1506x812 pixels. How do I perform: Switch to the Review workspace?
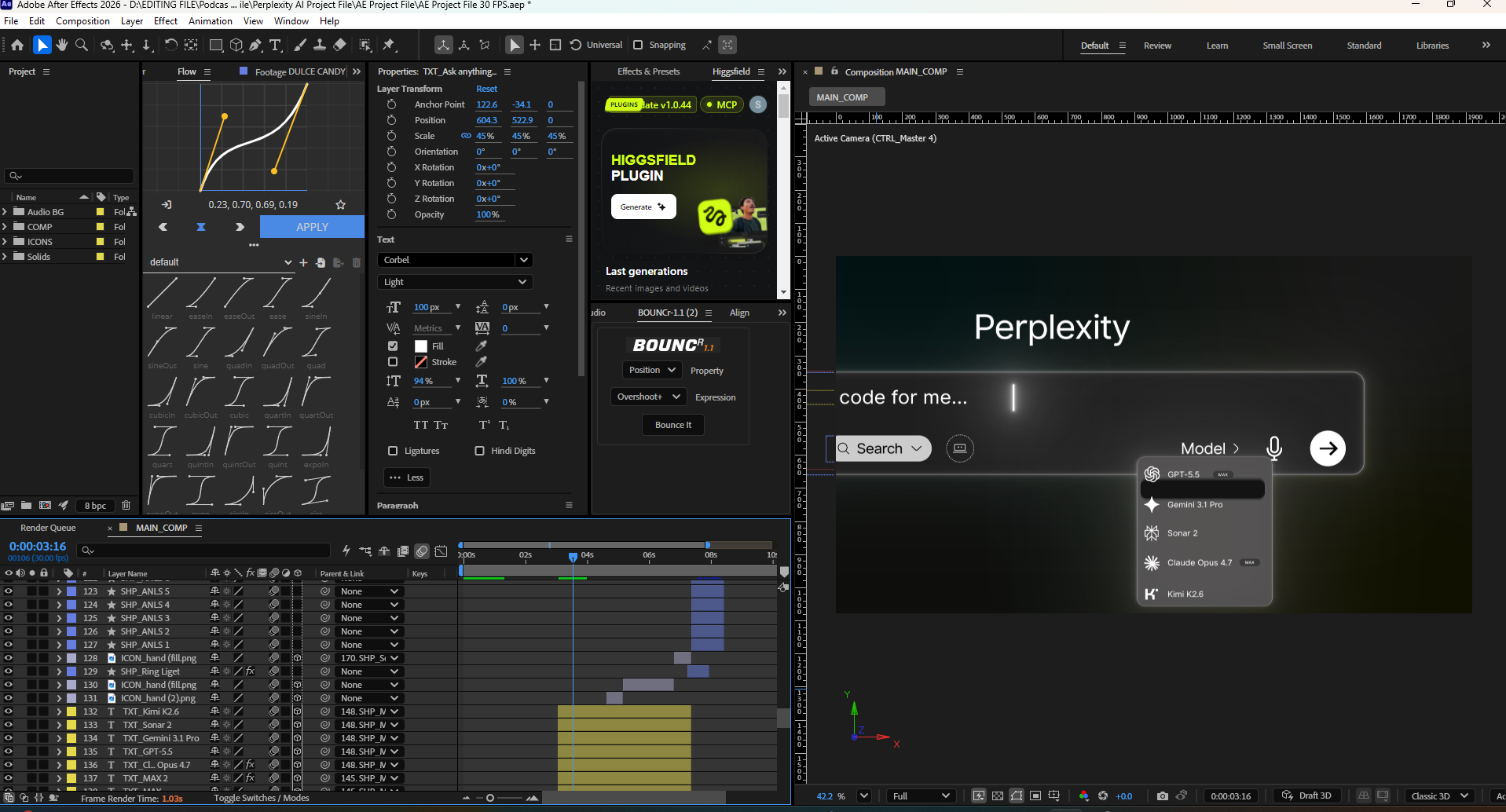pyautogui.click(x=1157, y=46)
